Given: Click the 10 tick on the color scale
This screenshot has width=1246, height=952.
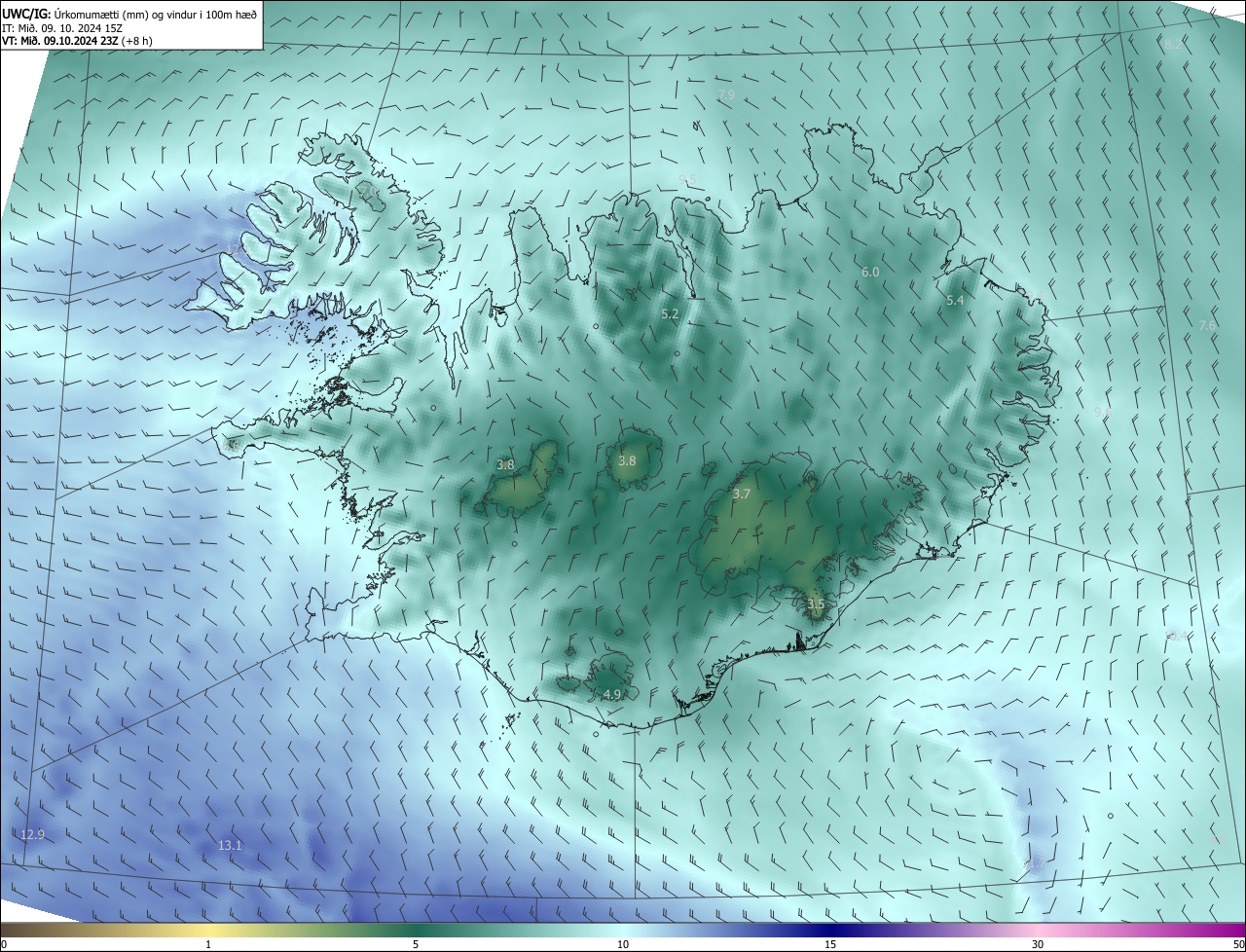Looking at the screenshot, I should 623,944.
